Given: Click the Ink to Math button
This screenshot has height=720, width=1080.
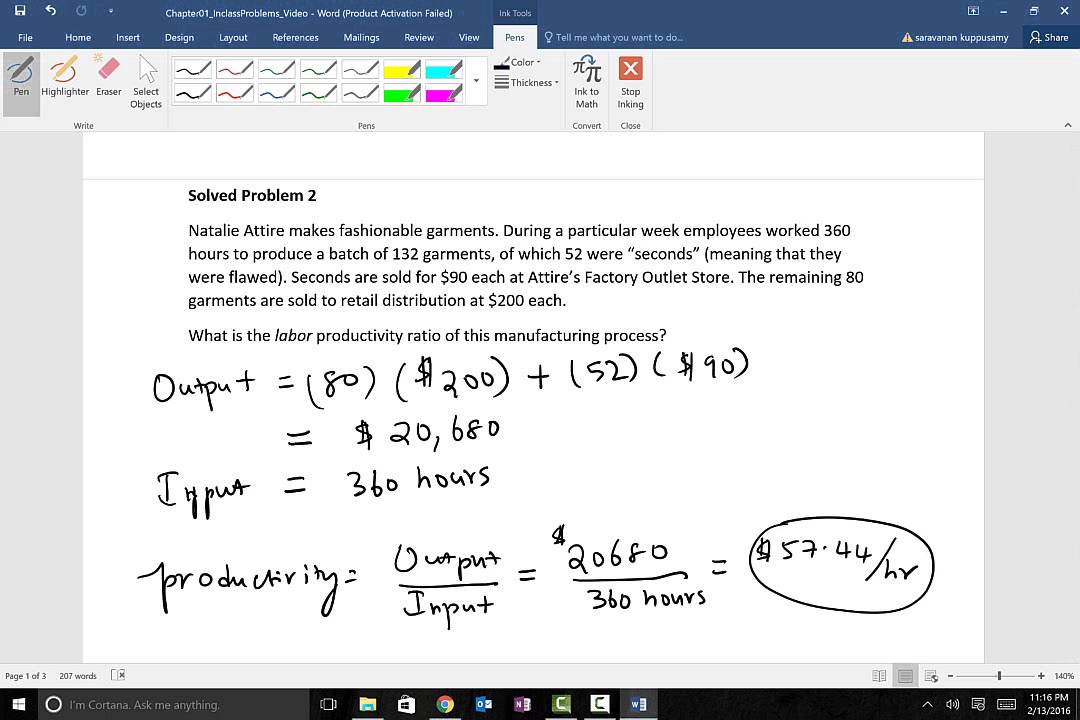Looking at the screenshot, I should point(587,83).
